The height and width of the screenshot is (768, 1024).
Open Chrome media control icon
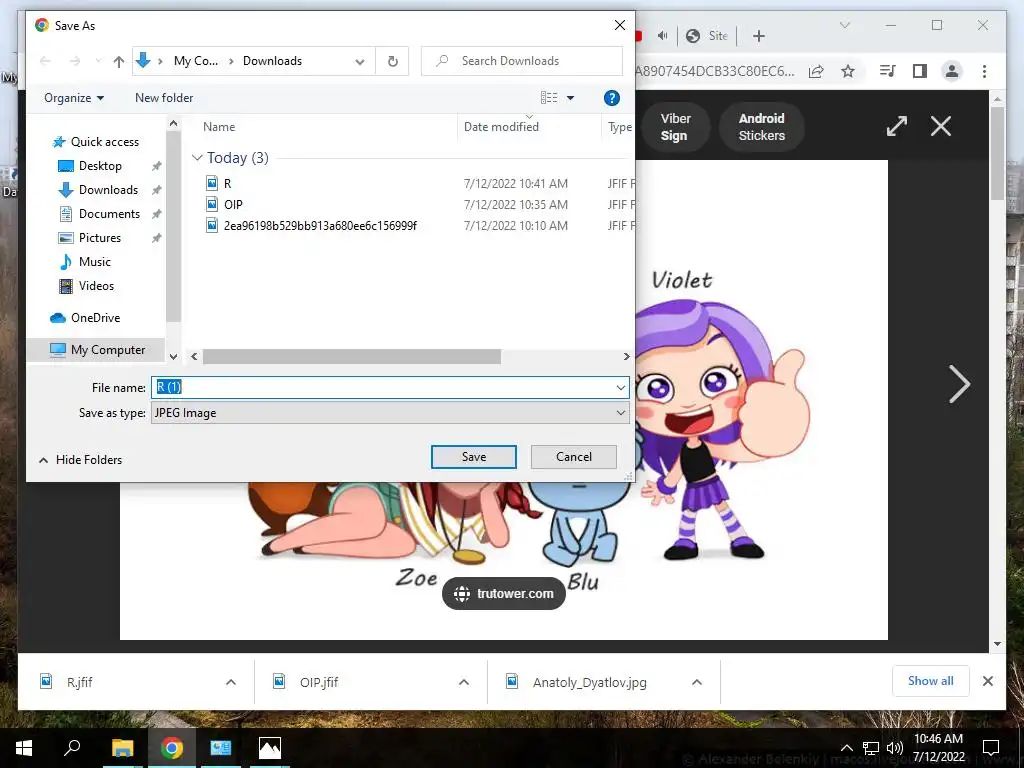(888, 71)
